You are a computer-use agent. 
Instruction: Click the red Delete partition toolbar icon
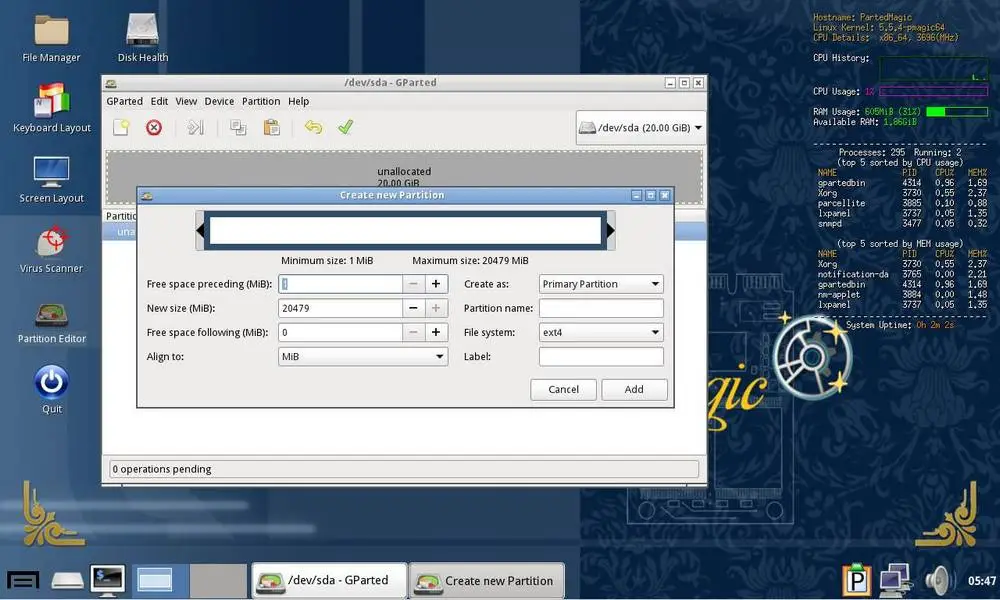tap(154, 128)
